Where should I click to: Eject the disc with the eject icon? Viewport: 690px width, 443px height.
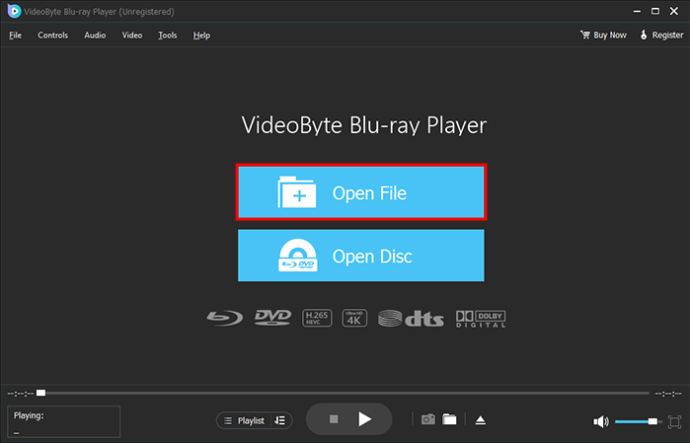tap(480, 420)
